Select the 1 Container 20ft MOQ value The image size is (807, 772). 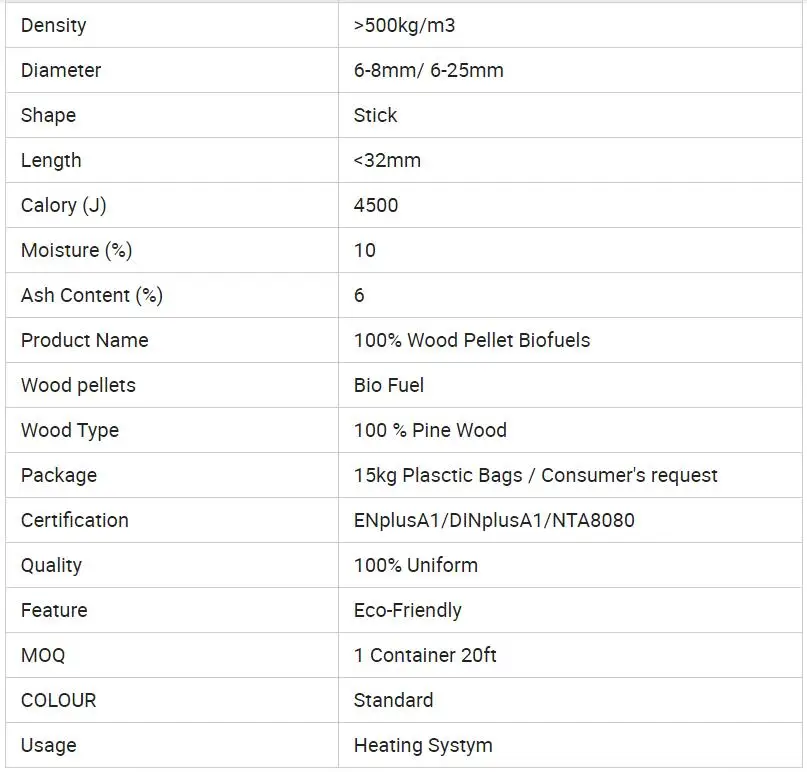425,655
